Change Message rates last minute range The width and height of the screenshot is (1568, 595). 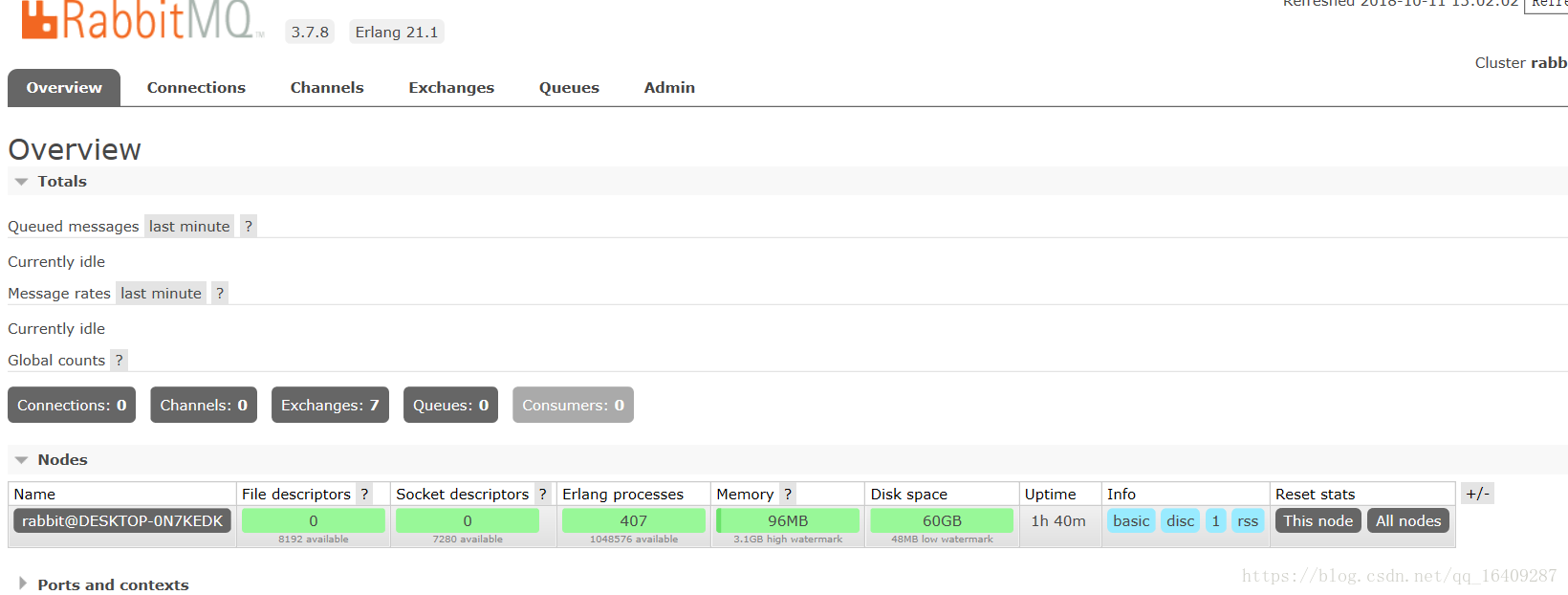pyautogui.click(x=162, y=294)
